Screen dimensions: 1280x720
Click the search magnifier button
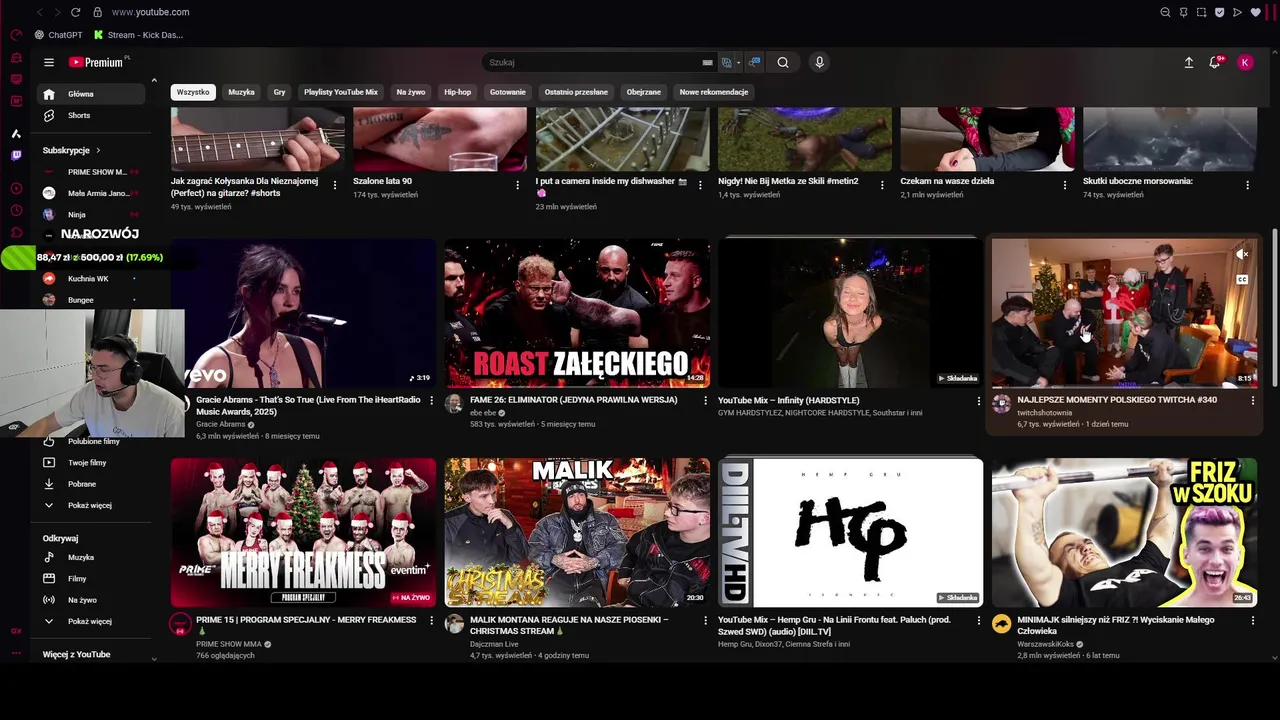click(x=783, y=62)
